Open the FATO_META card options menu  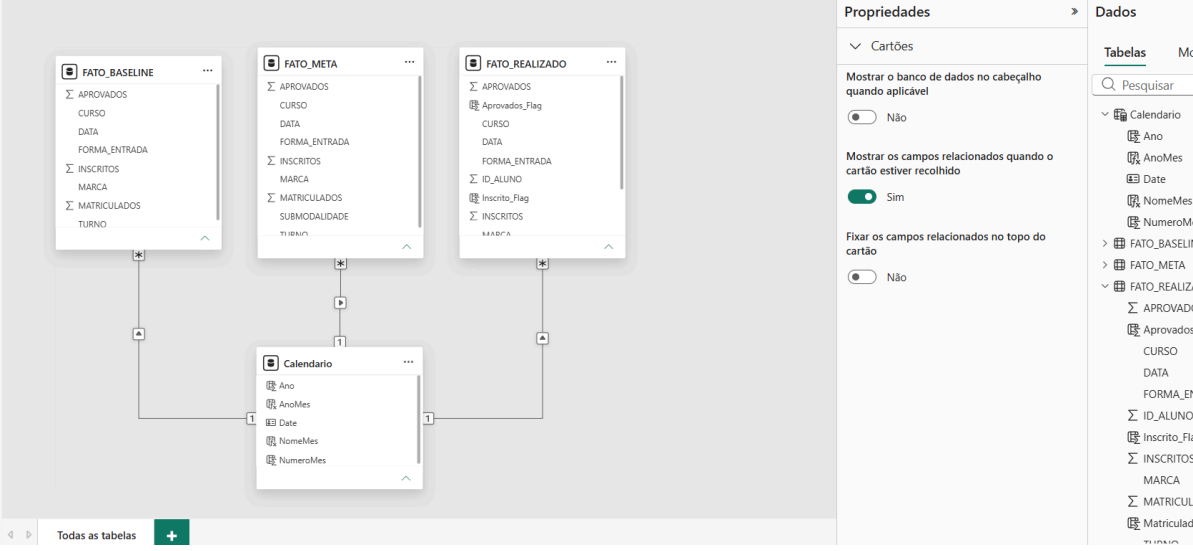tap(409, 62)
